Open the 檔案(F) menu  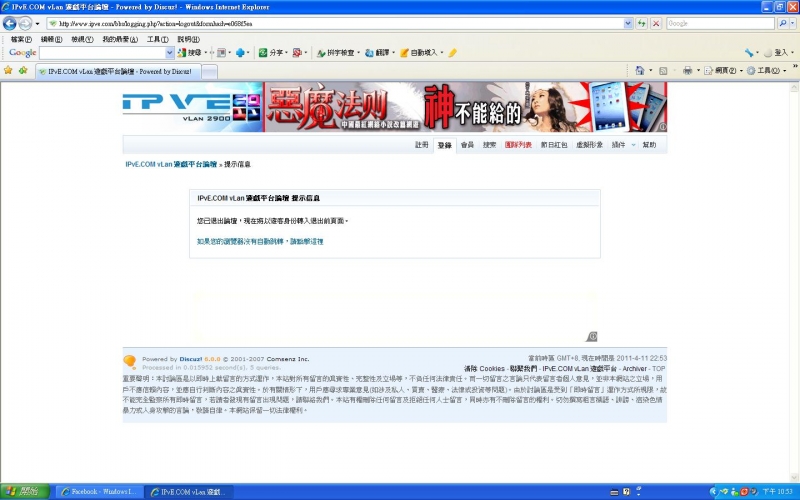tap(21, 39)
